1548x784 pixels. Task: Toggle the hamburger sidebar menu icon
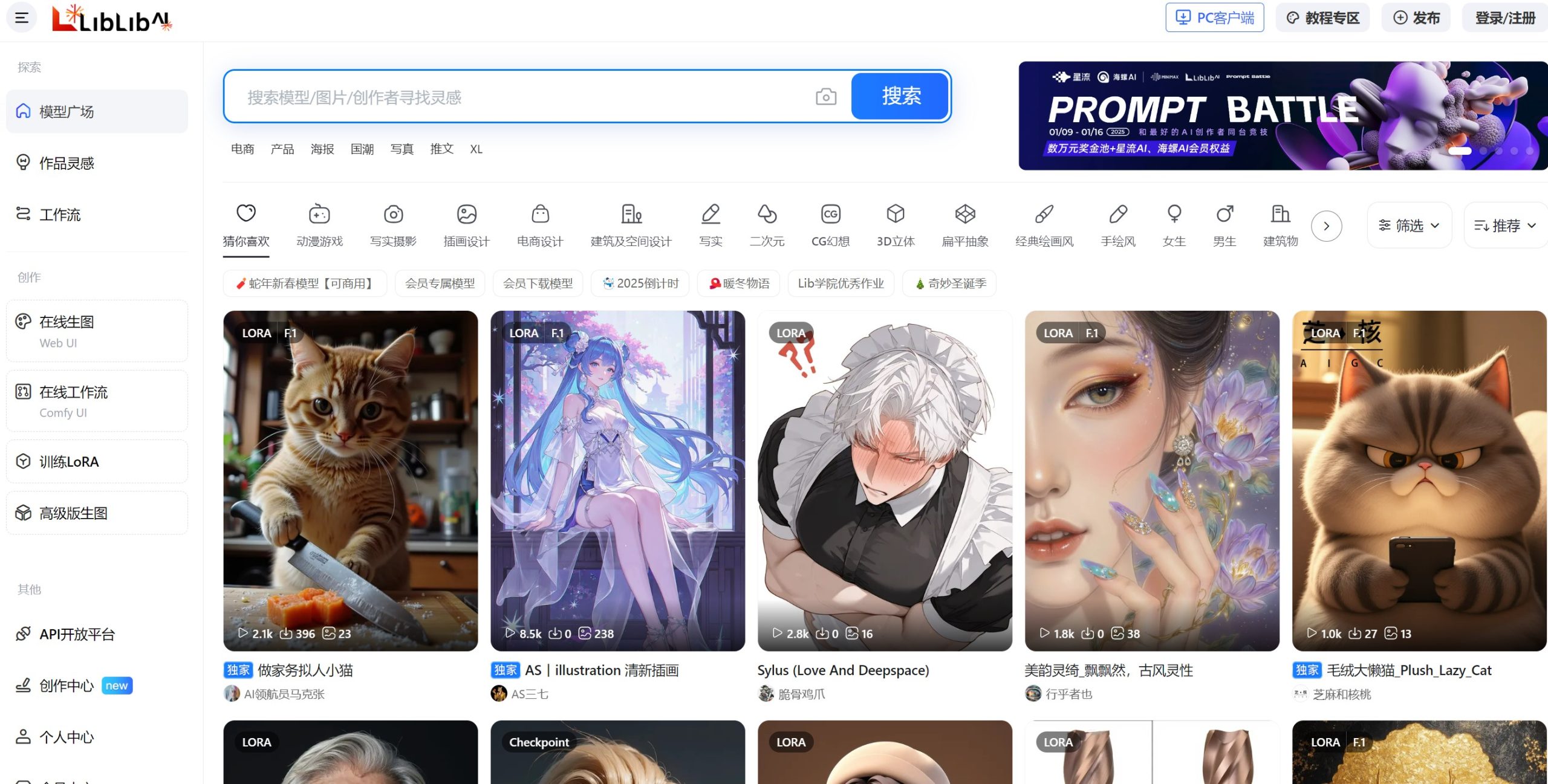point(22,18)
